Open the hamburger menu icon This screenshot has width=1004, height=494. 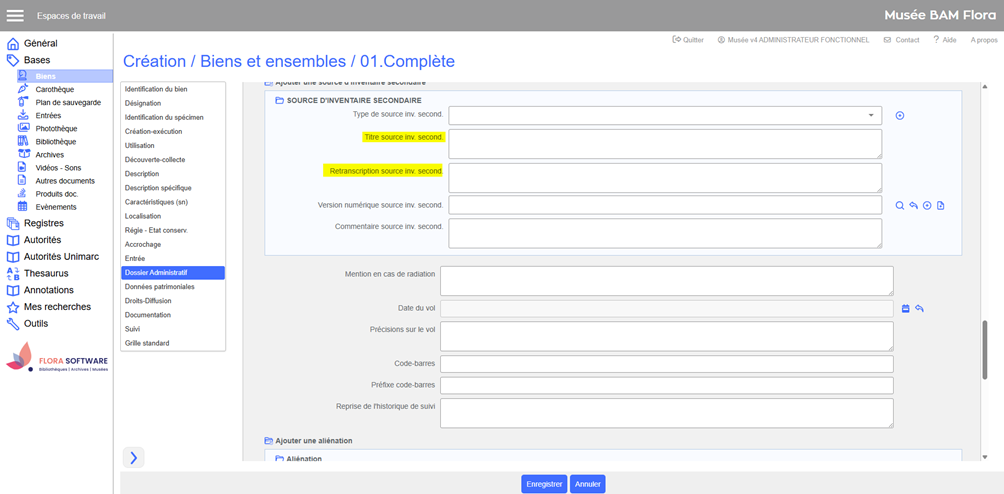(15, 15)
